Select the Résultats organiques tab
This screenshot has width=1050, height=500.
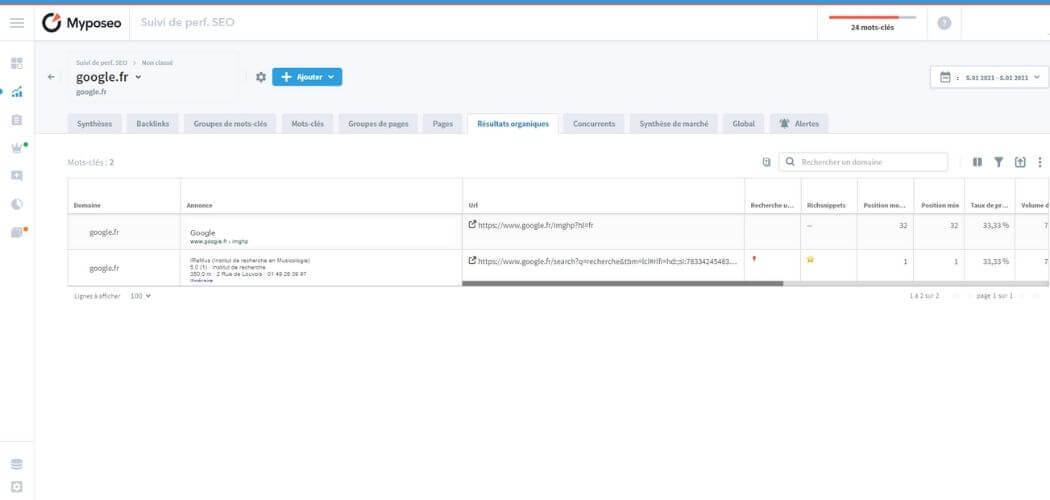513,124
